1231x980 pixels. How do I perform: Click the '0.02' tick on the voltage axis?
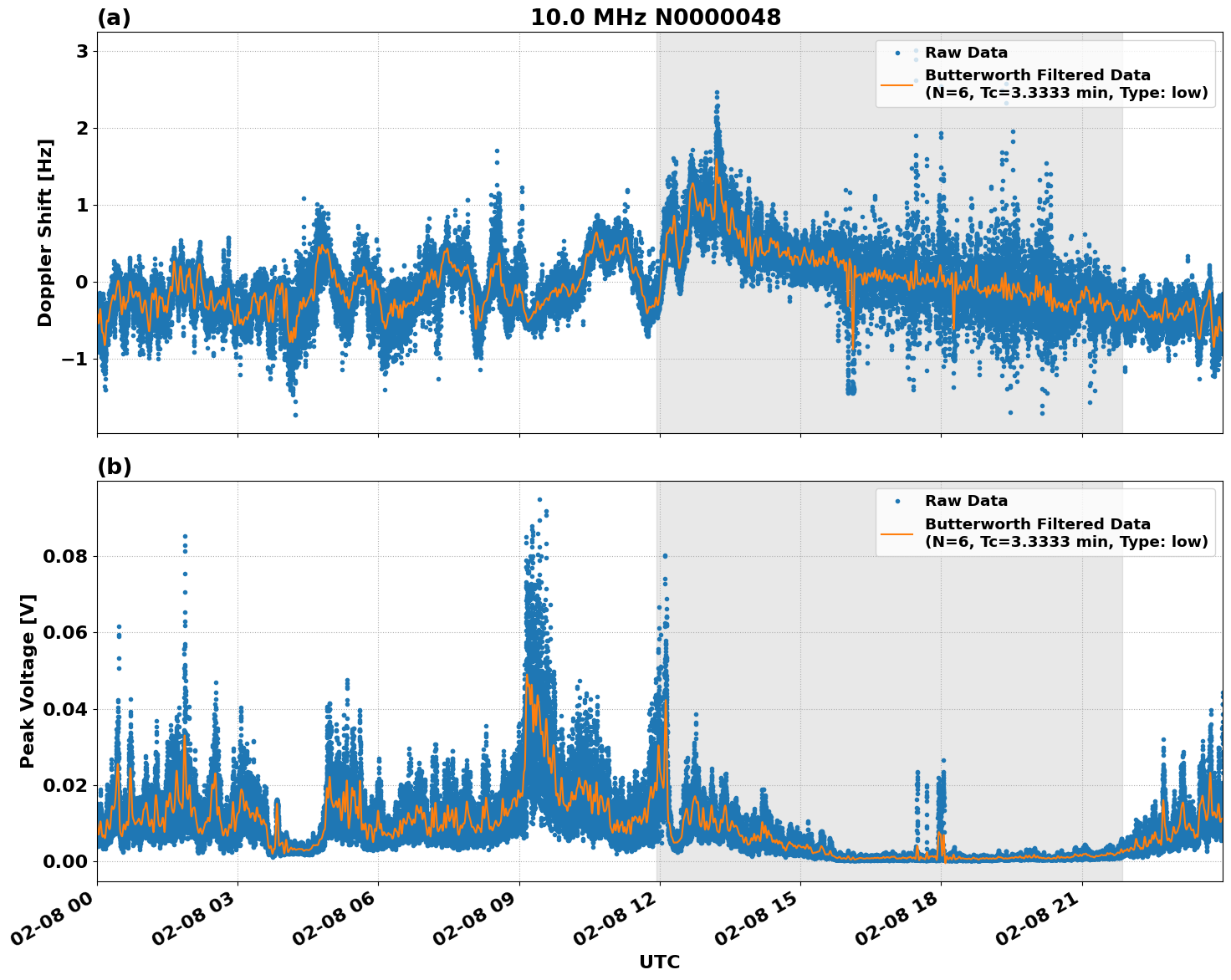click(65, 785)
